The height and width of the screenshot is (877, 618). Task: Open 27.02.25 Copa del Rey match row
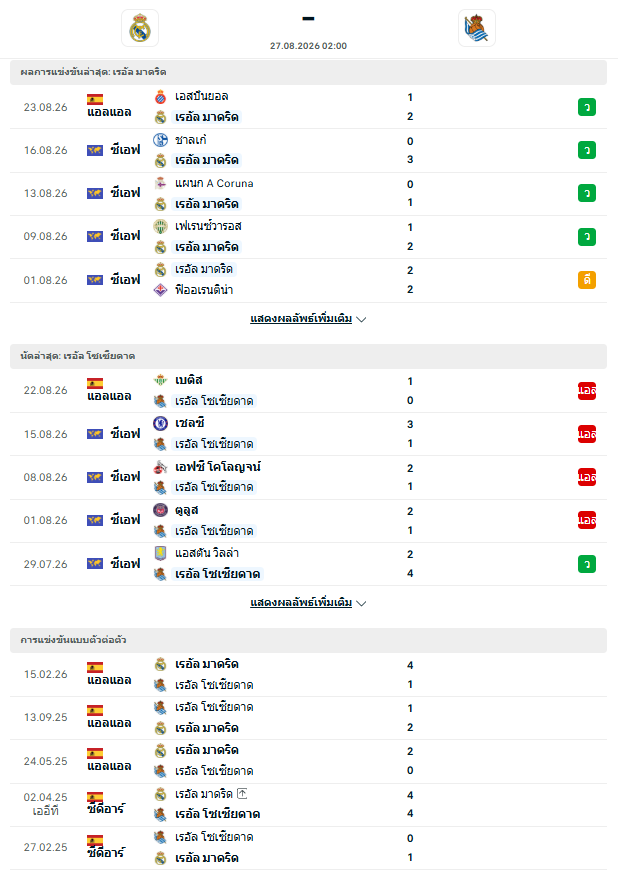pyautogui.click(x=309, y=848)
